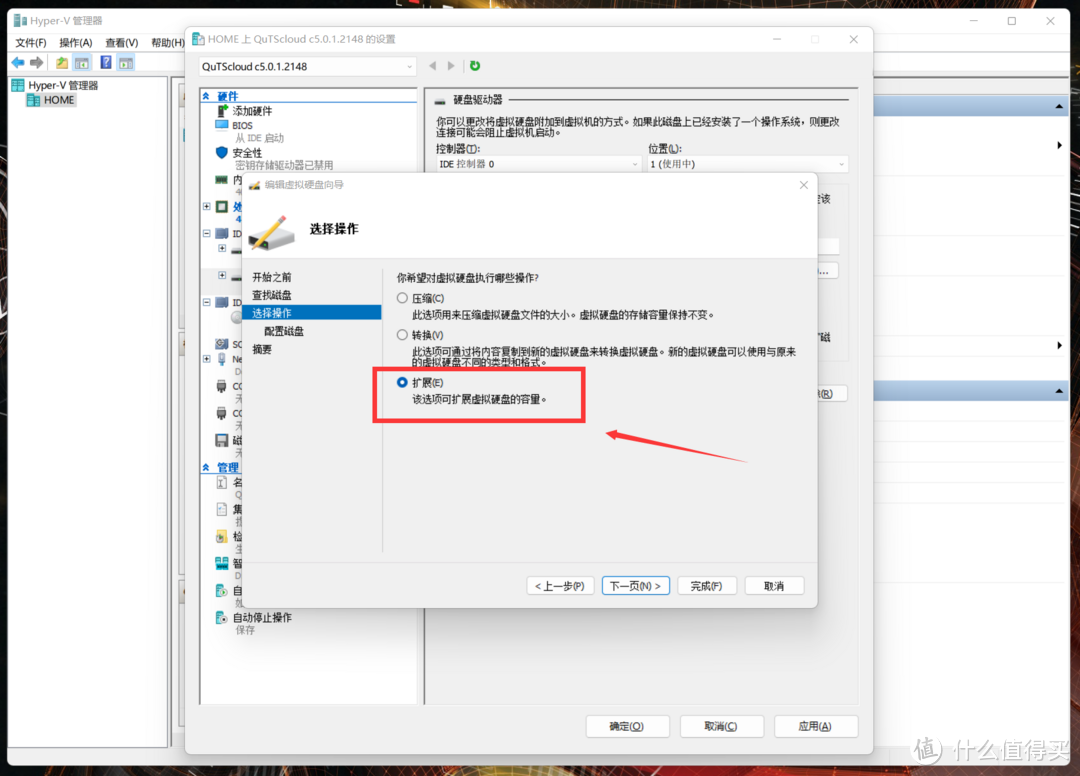Collapse the first IDE controller node

(207, 233)
